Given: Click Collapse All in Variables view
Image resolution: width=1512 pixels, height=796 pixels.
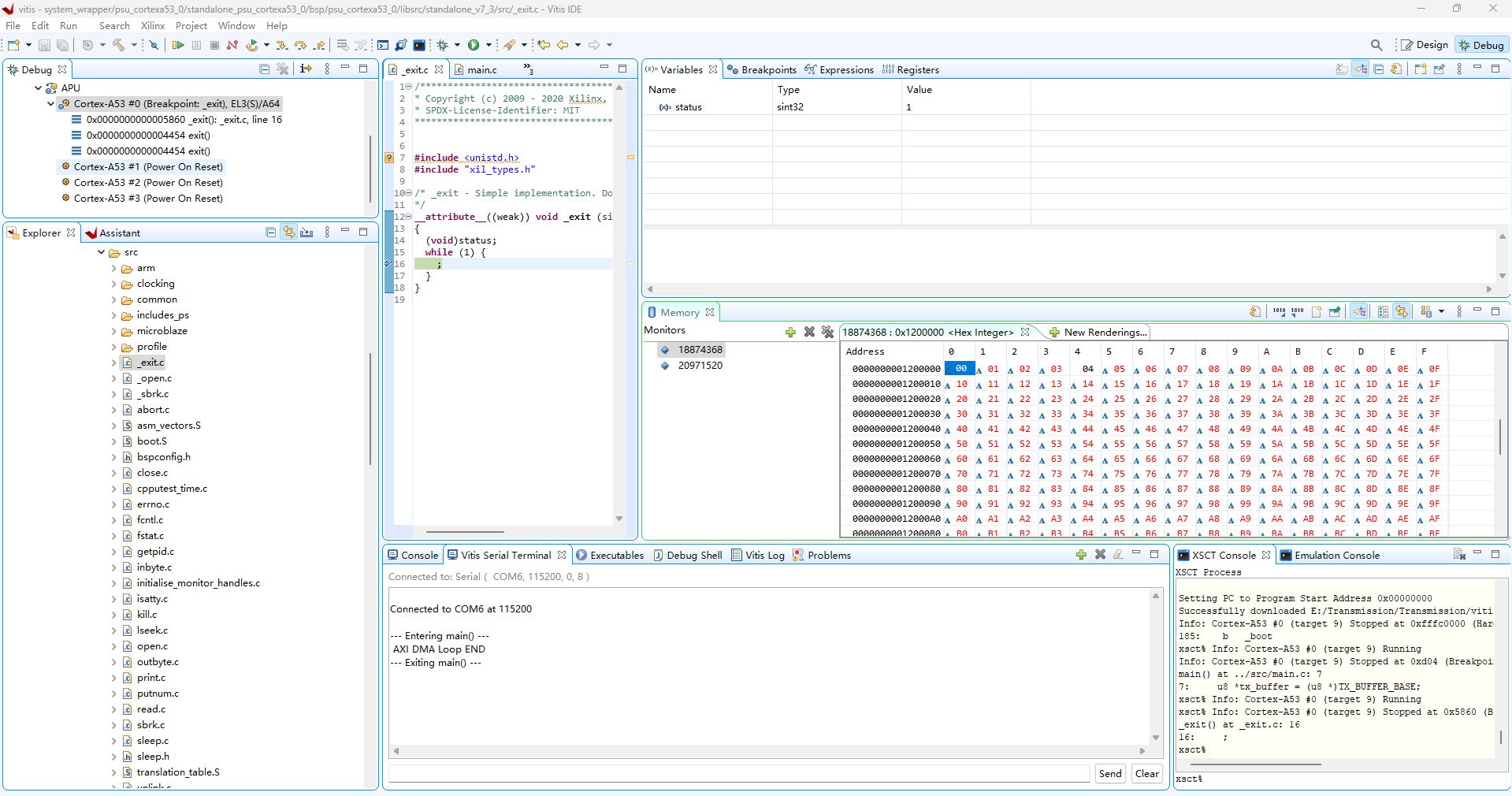Looking at the screenshot, I should pos(1379,69).
